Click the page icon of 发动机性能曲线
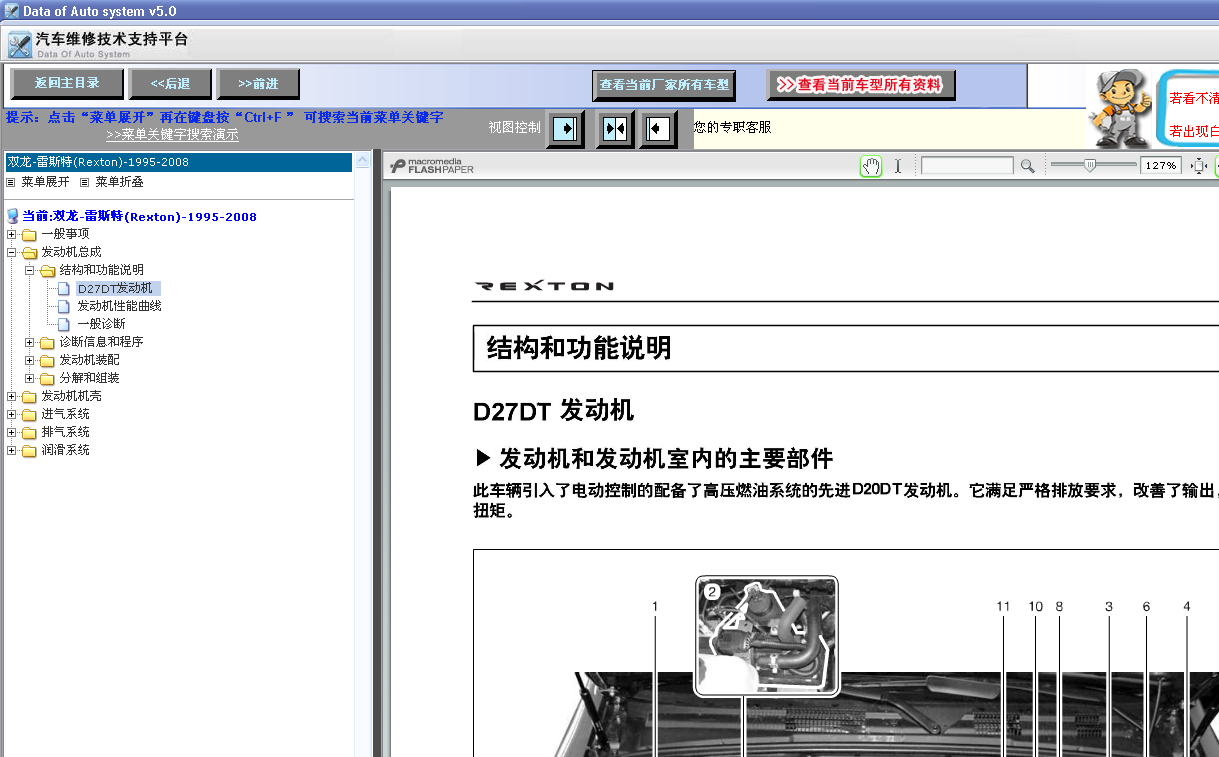This screenshot has width=1219, height=757. [65, 306]
